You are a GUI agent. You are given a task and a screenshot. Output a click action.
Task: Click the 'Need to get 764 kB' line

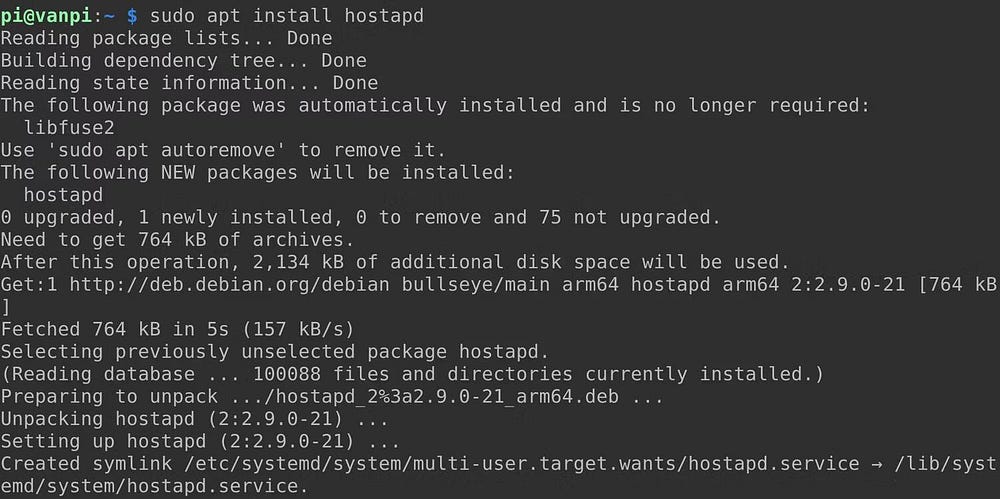[x=177, y=239]
